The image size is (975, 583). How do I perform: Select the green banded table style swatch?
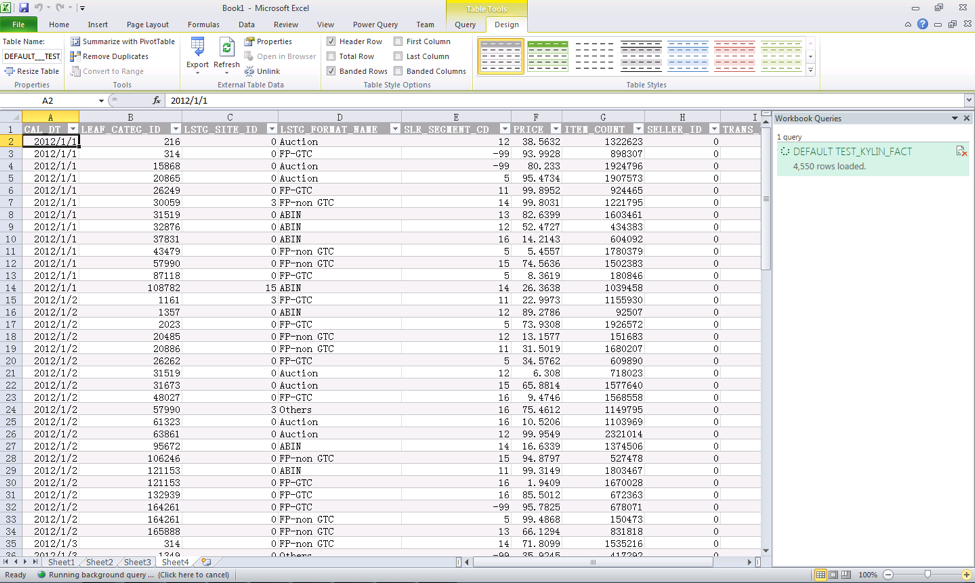coord(547,57)
